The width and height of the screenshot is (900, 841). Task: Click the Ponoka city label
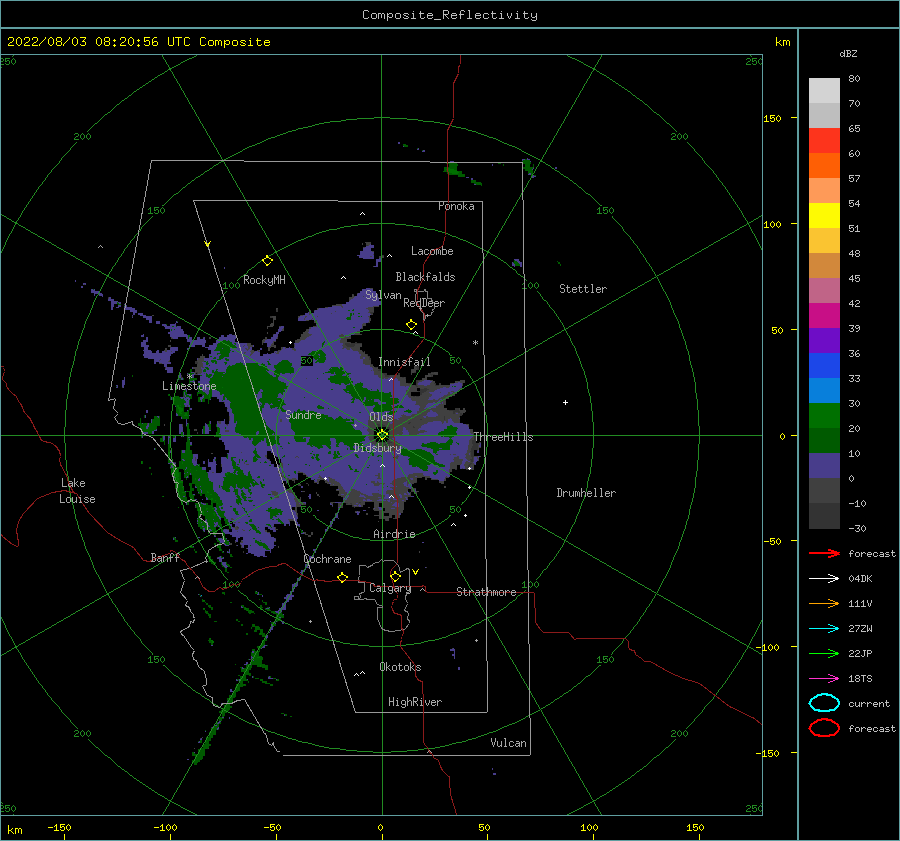(456, 206)
